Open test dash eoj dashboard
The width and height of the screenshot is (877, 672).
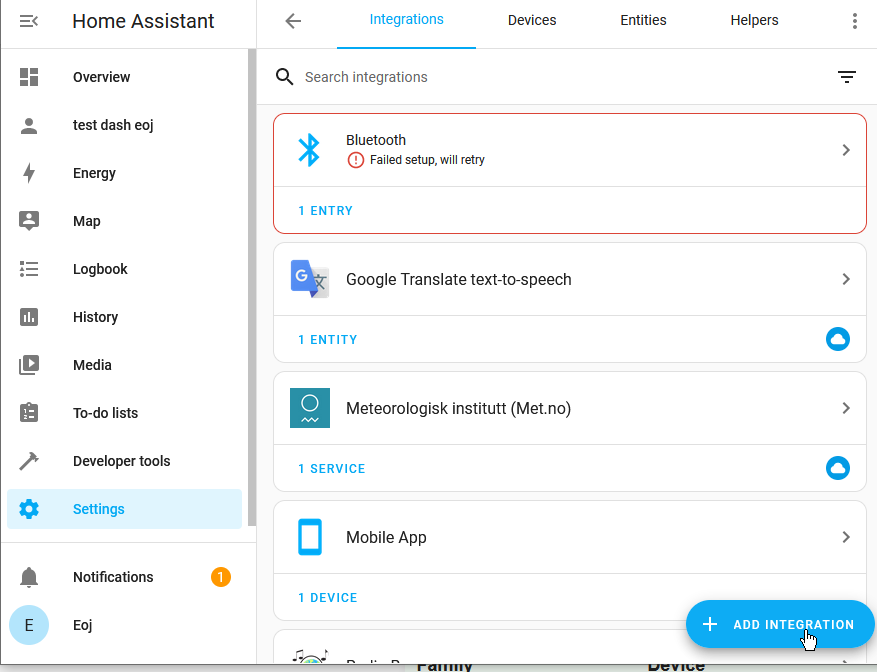tap(124, 125)
